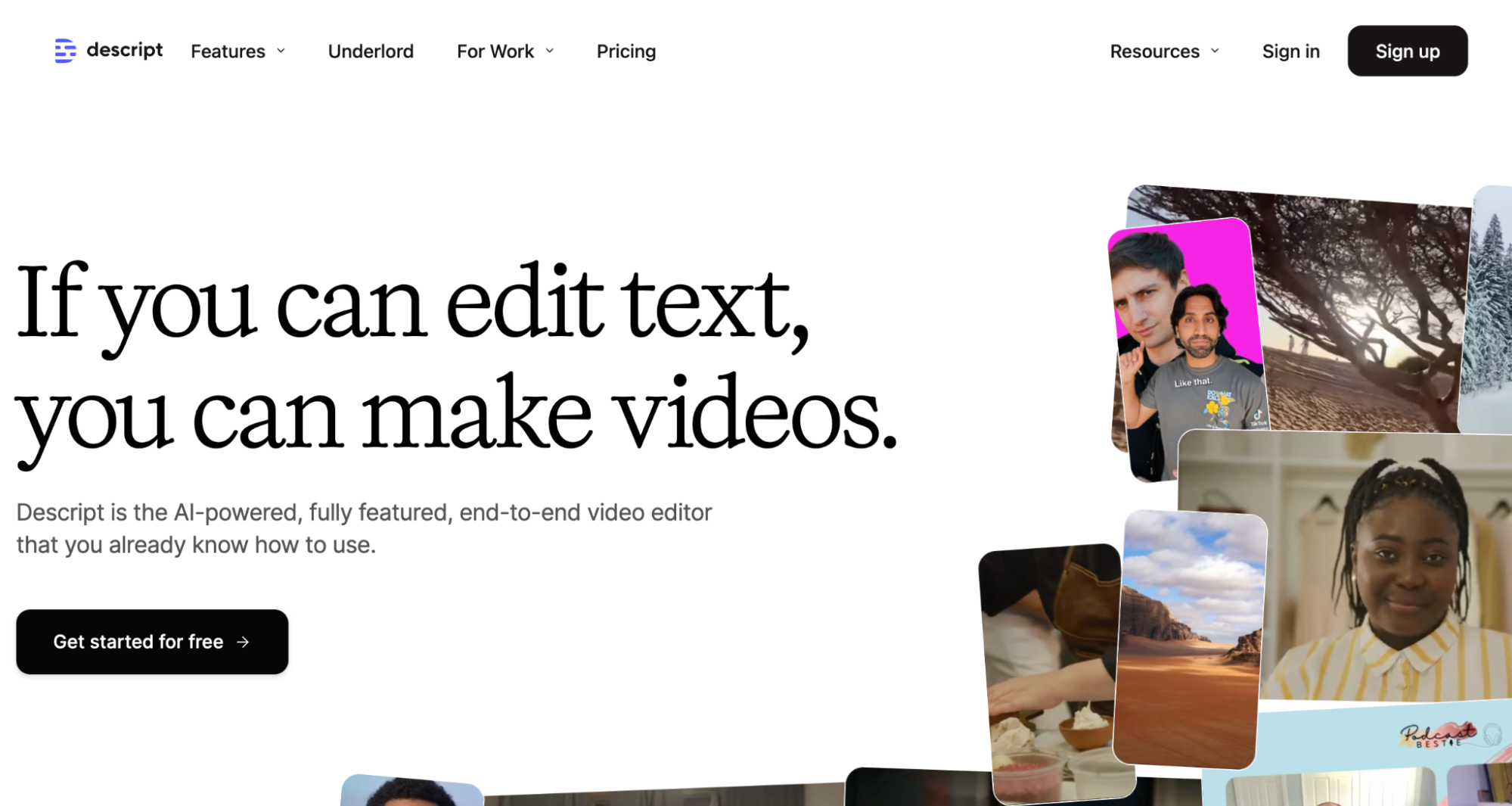Viewport: 1512px width, 806px height.
Task: Expand the For Work dropdown chevron
Action: [550, 51]
